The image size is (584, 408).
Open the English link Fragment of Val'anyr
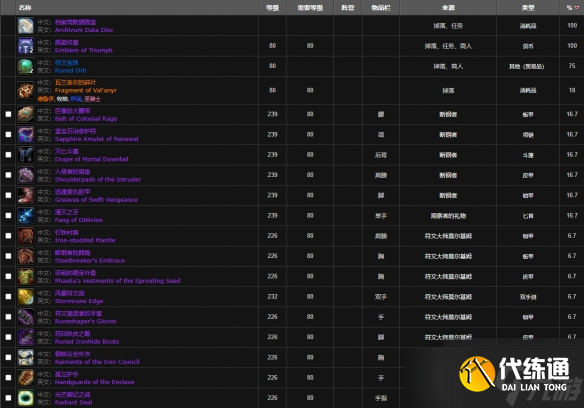pyautogui.click(x=86, y=91)
